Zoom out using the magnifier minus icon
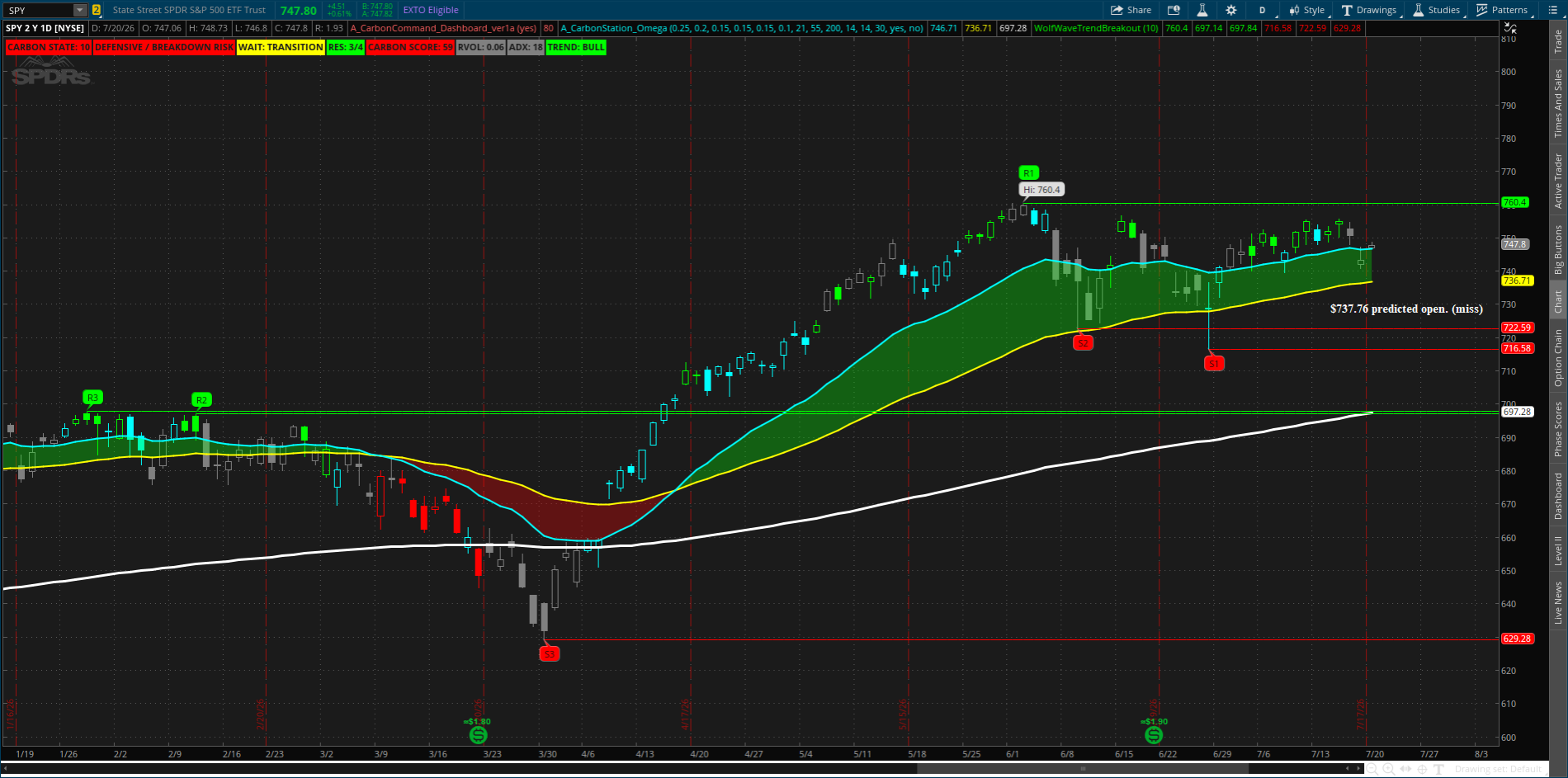Image resolution: width=1568 pixels, height=778 pixels. point(1372,769)
